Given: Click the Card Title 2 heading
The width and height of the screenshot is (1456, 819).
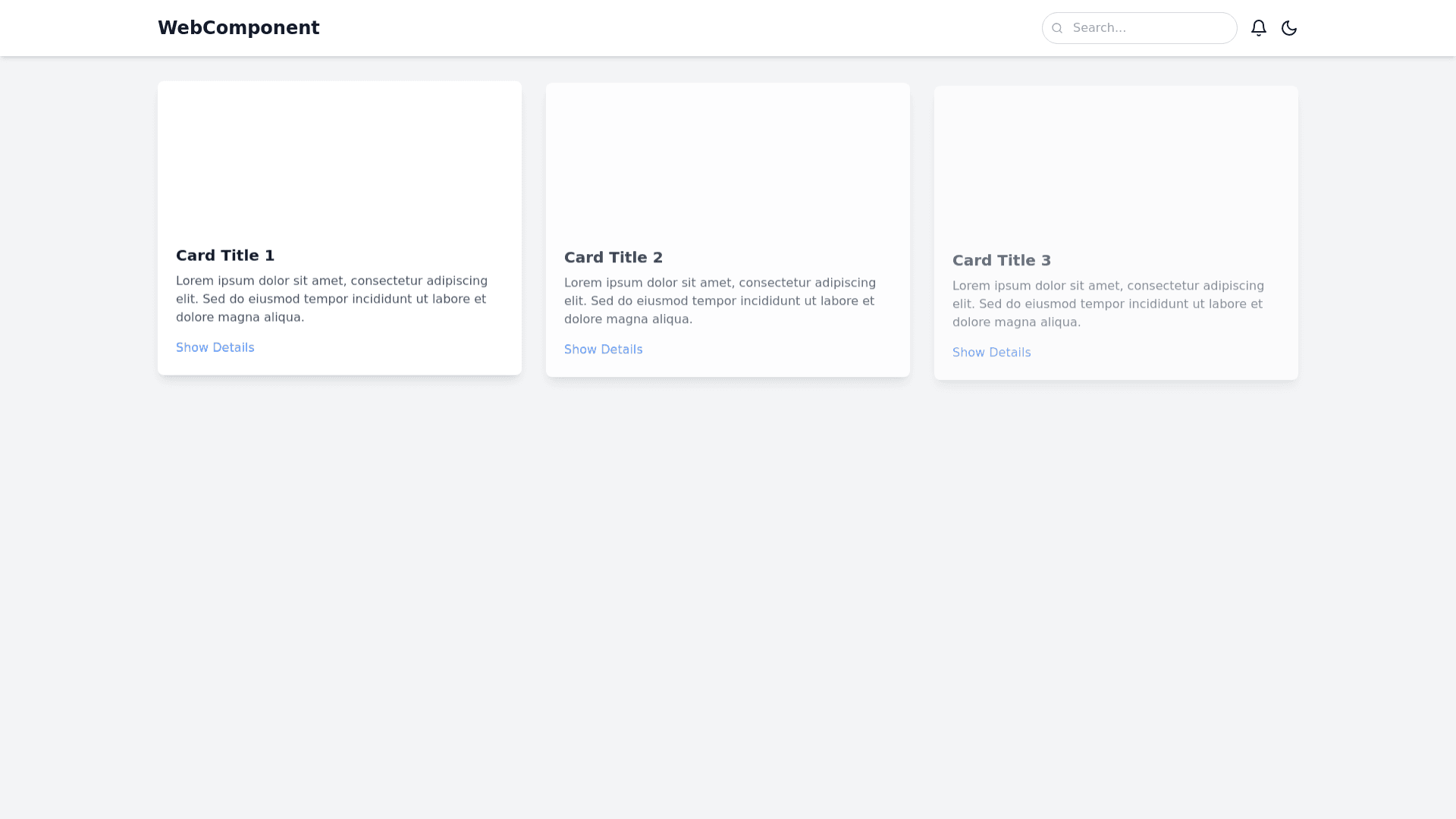Looking at the screenshot, I should [613, 258].
